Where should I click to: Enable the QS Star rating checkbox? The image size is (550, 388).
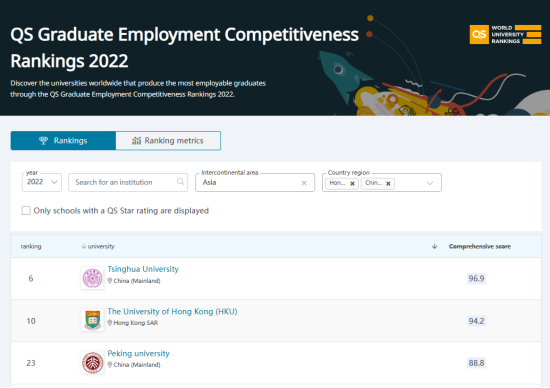point(26,210)
